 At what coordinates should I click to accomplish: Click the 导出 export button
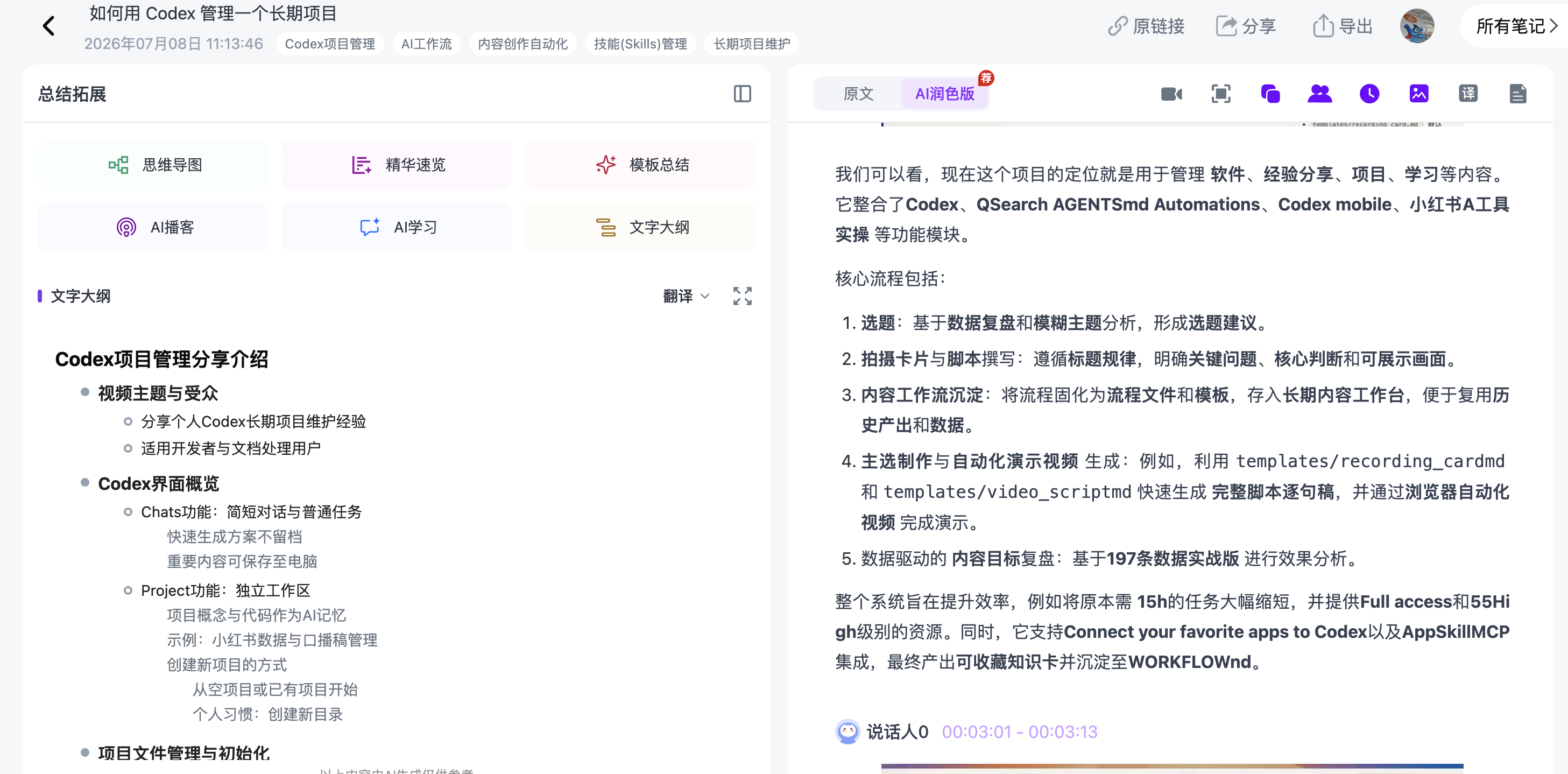[x=1342, y=26]
